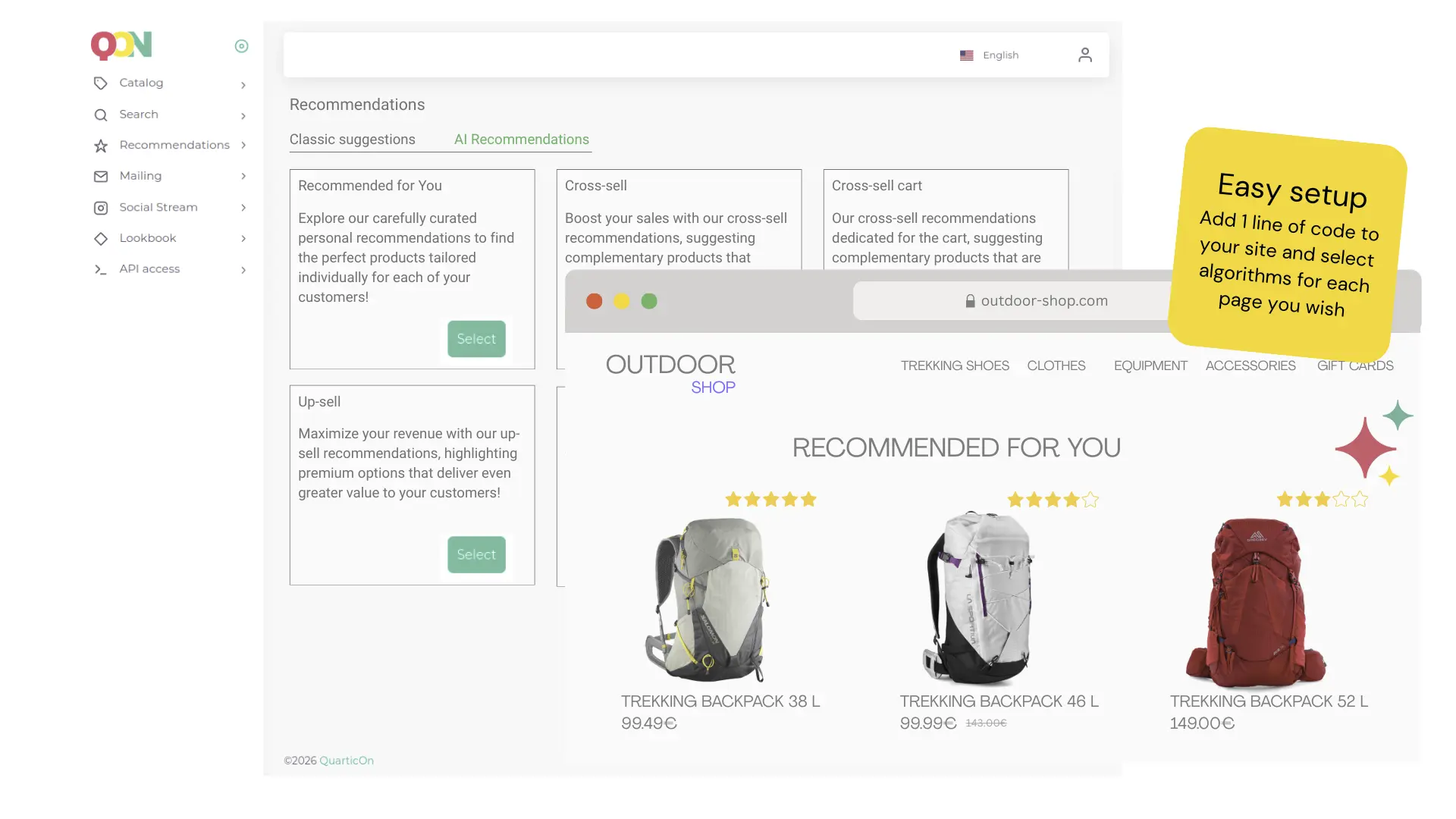Open the user profile icon
The image size is (1456, 819).
coord(1084,55)
